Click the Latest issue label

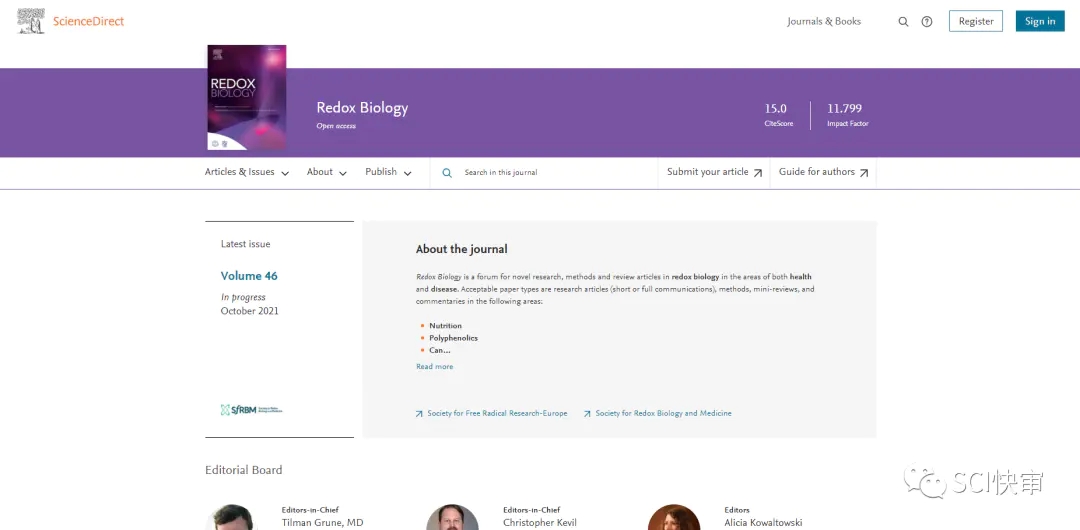click(x=245, y=244)
